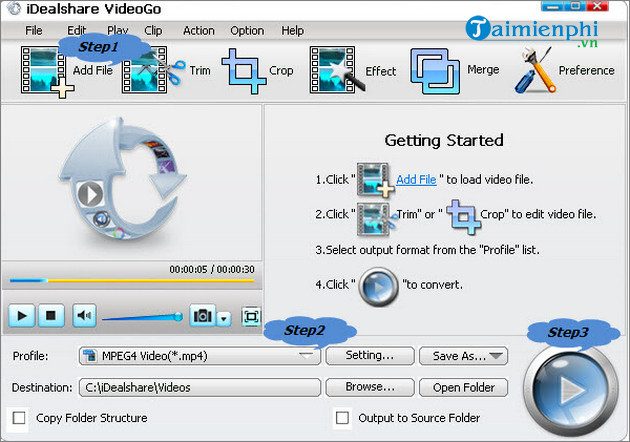The width and height of the screenshot is (630, 442).
Task: Click the Destination path field
Action: pyautogui.click(x=200, y=387)
